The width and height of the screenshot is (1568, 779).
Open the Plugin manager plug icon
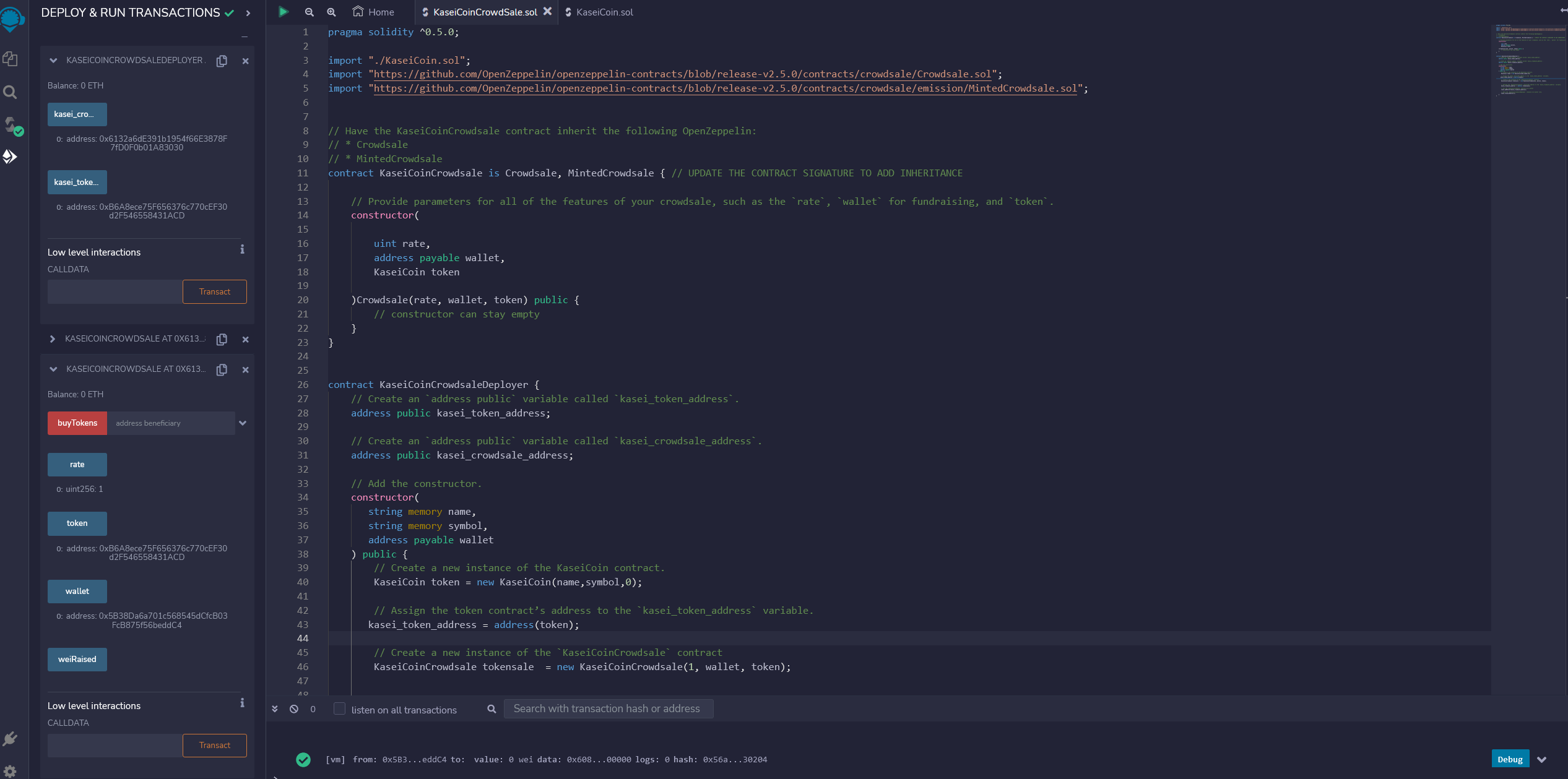pos(10,739)
